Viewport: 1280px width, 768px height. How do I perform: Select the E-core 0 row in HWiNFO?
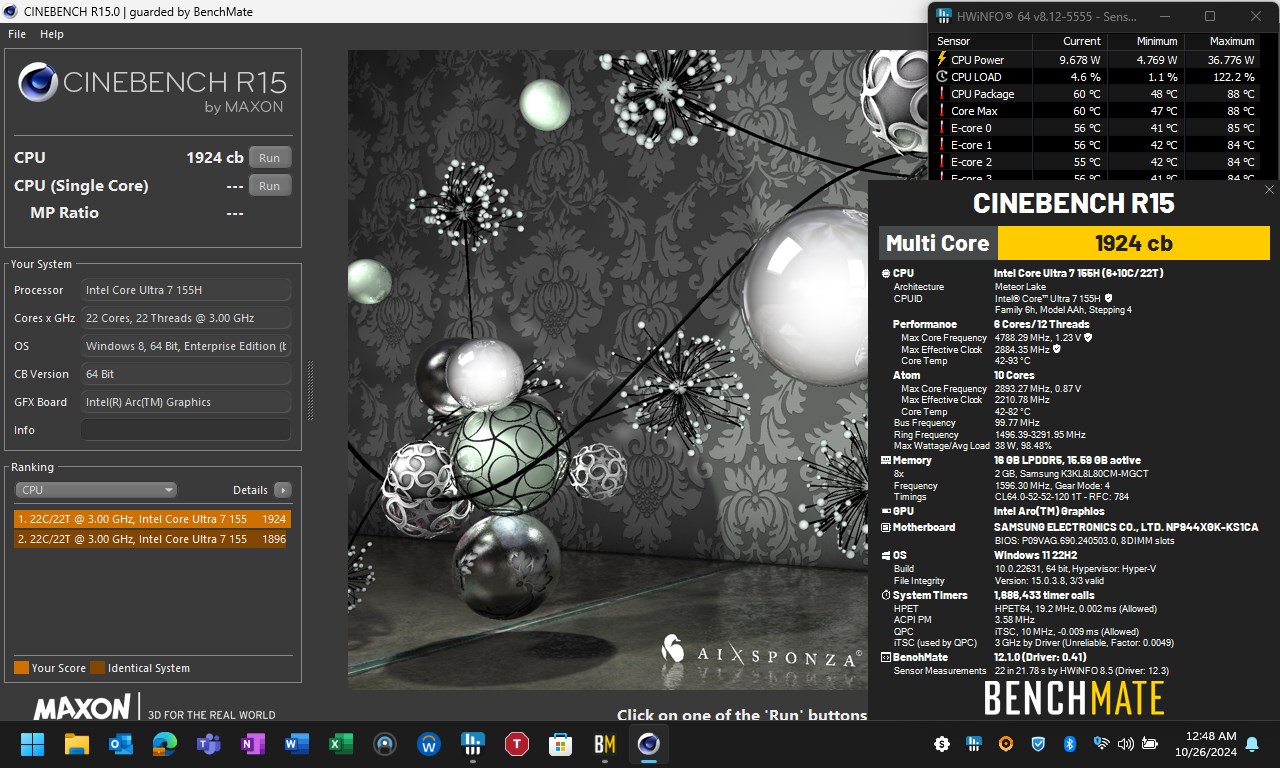tap(1096, 128)
